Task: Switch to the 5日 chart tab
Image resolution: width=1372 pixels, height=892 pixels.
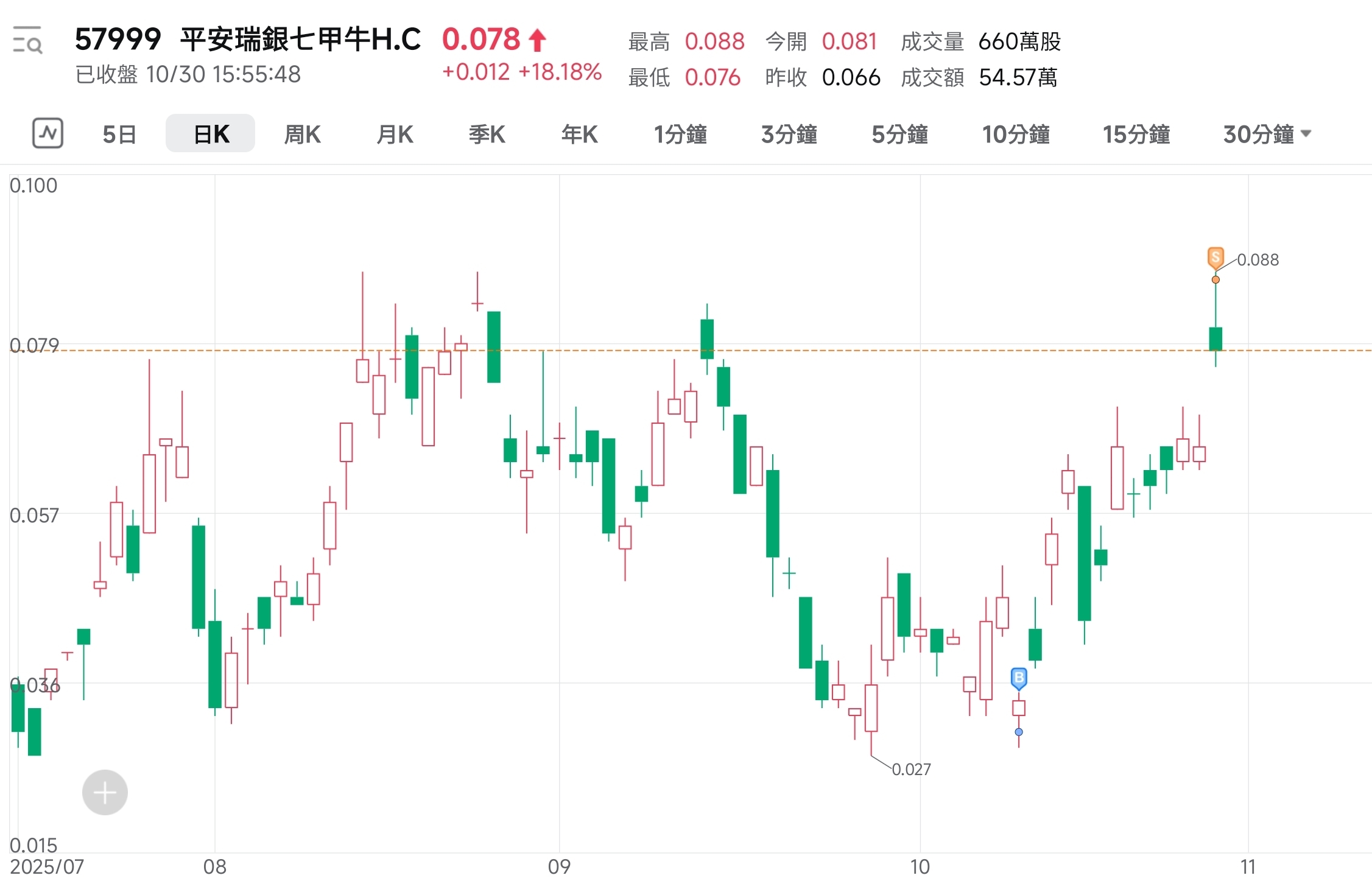Action: click(x=119, y=135)
